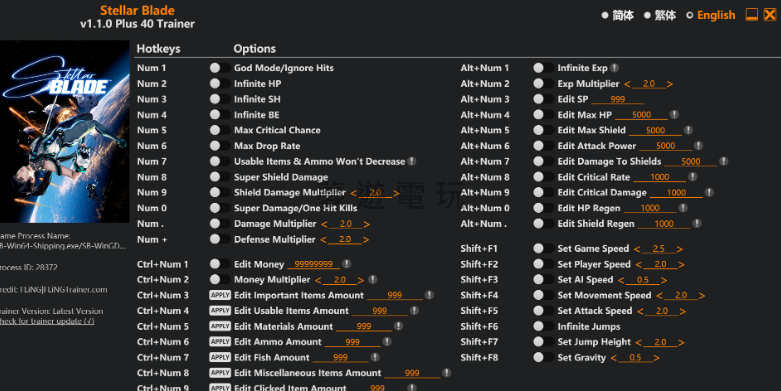Decrease Set Game Speed with left arrow
The width and height of the screenshot is (781, 391).
click(637, 249)
